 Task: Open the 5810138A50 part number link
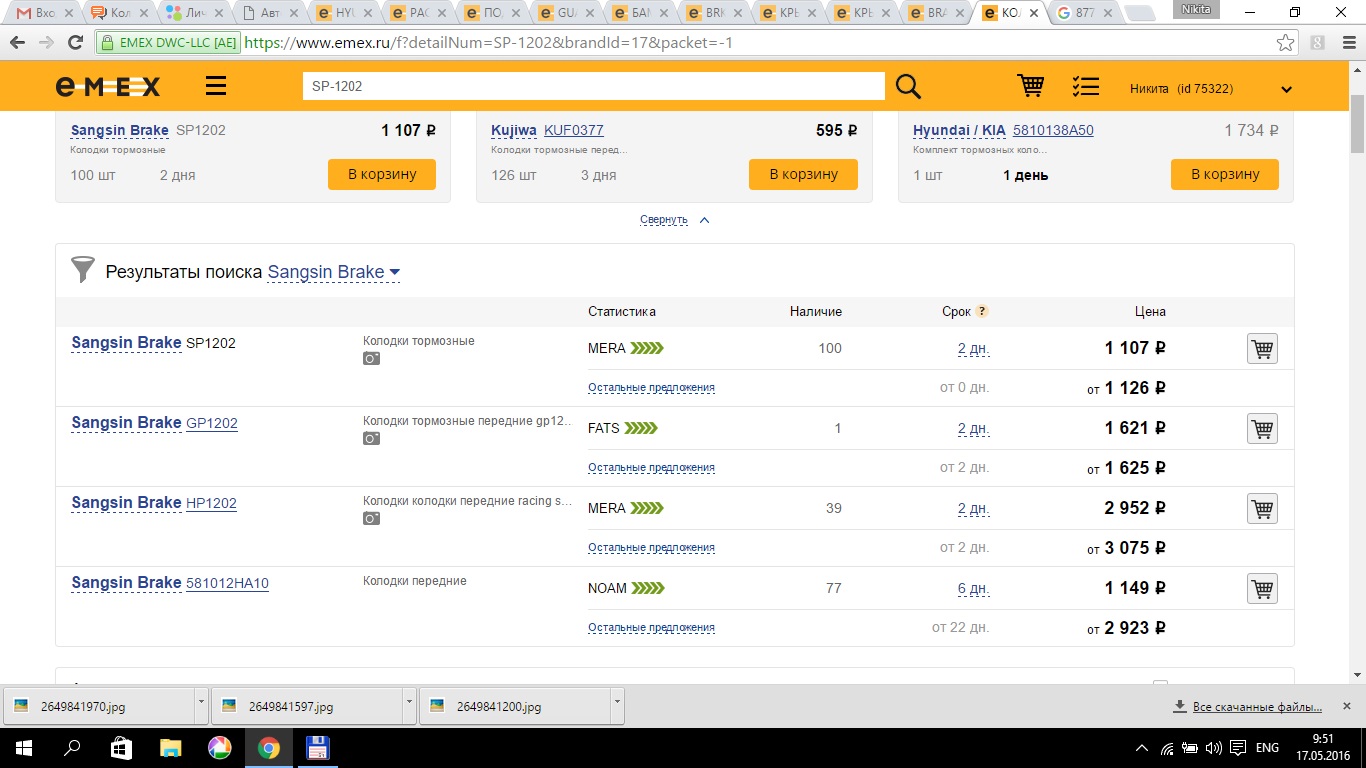pos(1053,130)
